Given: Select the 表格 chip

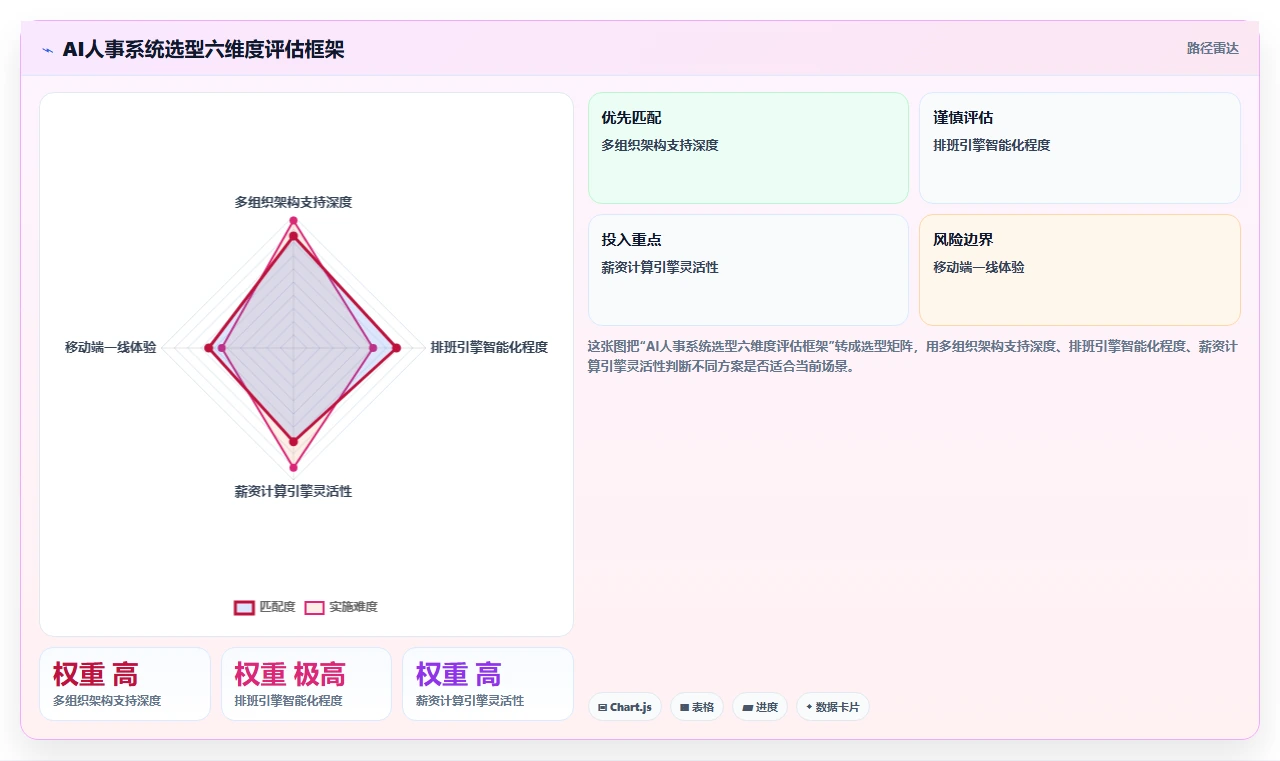Looking at the screenshot, I should 697,707.
